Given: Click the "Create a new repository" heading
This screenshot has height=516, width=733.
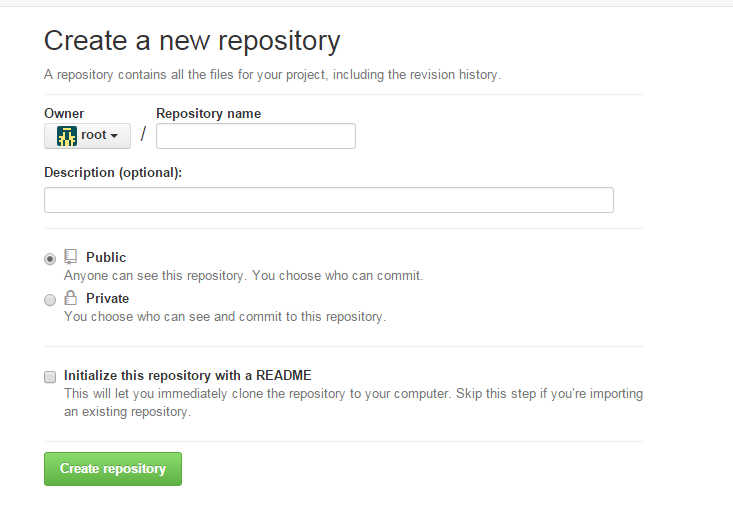Looking at the screenshot, I should coord(192,41).
